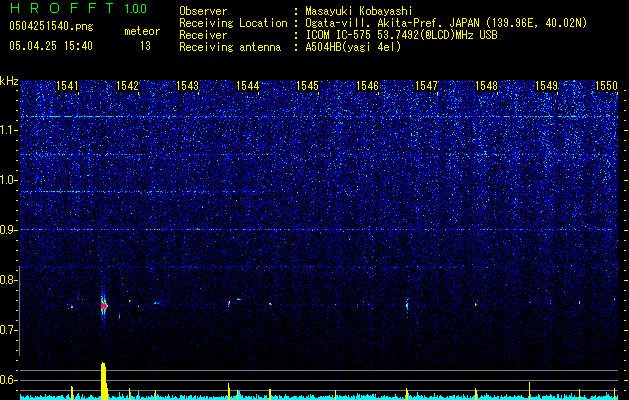The width and height of the screenshot is (629, 400).
Task: Click the kHz axis unit label
Action: pos(9,81)
